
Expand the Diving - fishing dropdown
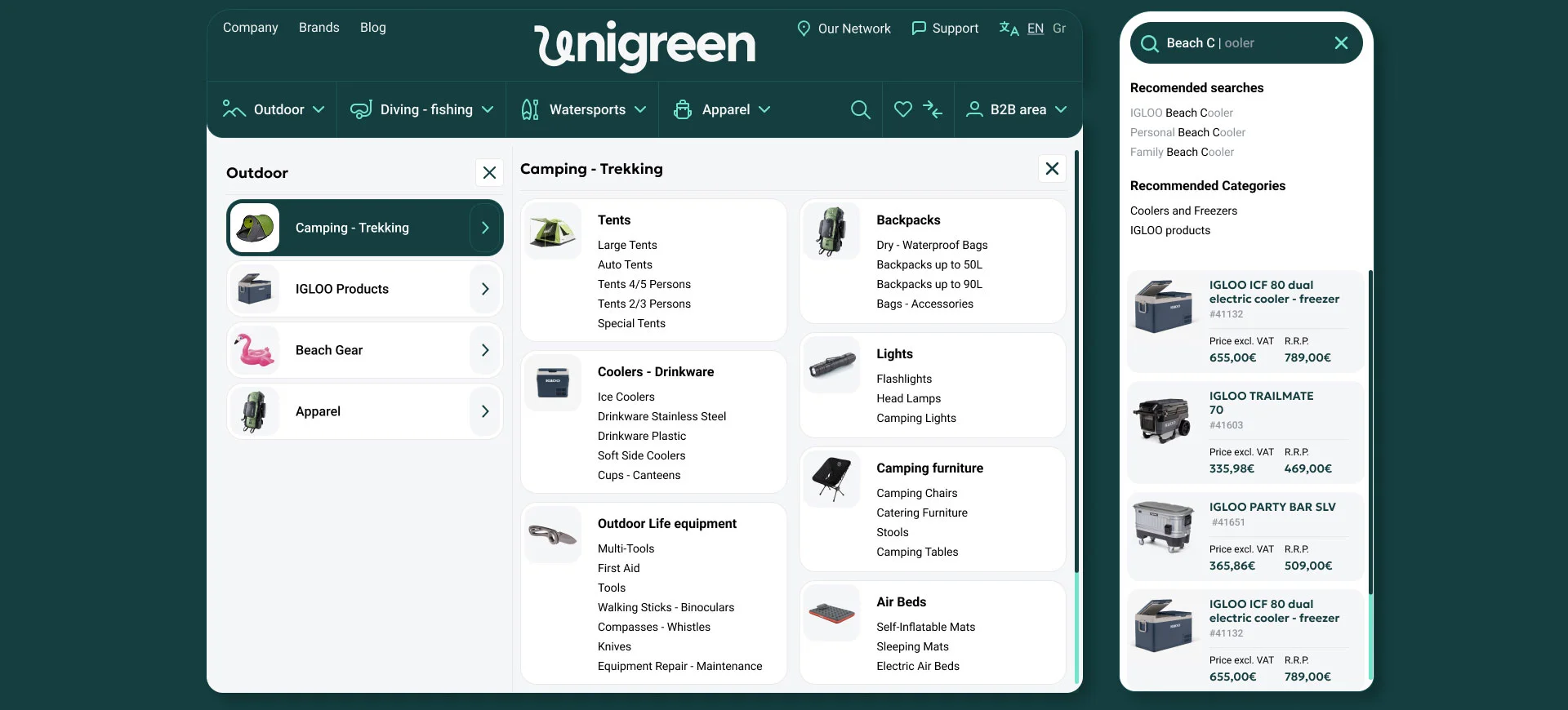[x=421, y=109]
